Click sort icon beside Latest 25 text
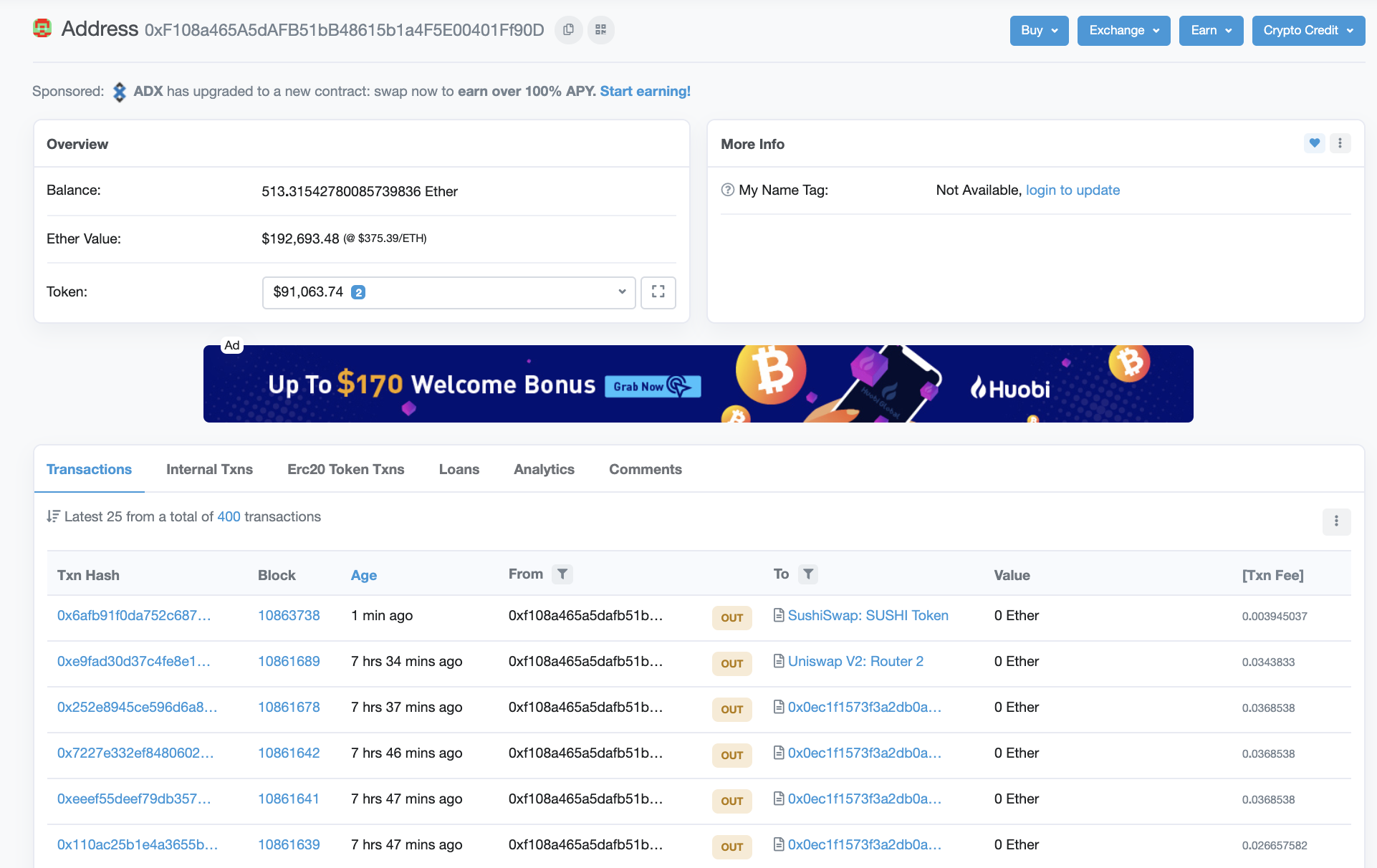Screen dimensions: 1377x868 click(53, 516)
